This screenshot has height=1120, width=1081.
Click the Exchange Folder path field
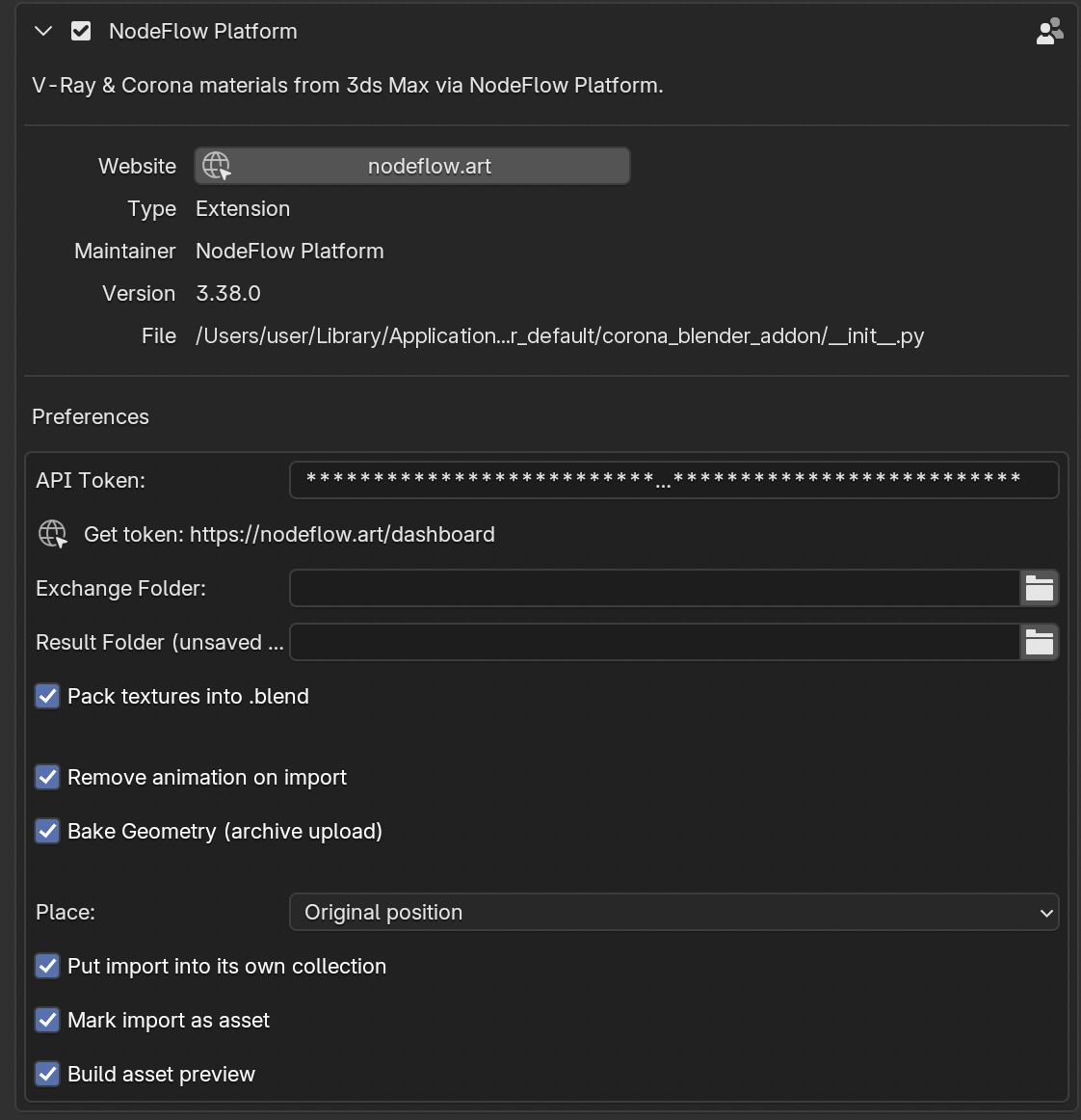coord(655,588)
